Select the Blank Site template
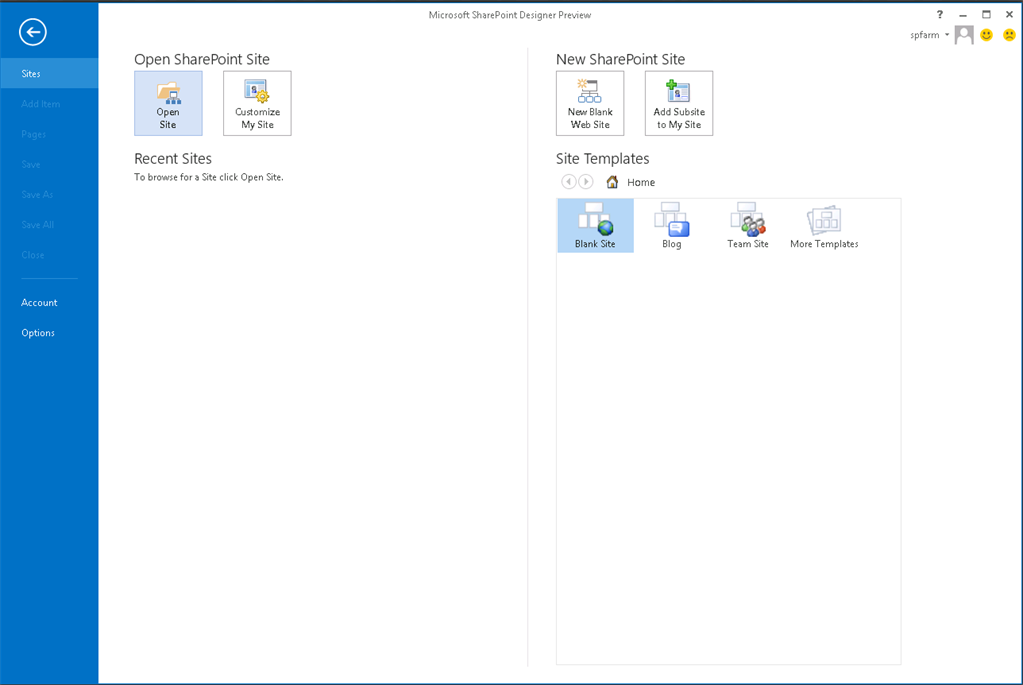 tap(595, 226)
